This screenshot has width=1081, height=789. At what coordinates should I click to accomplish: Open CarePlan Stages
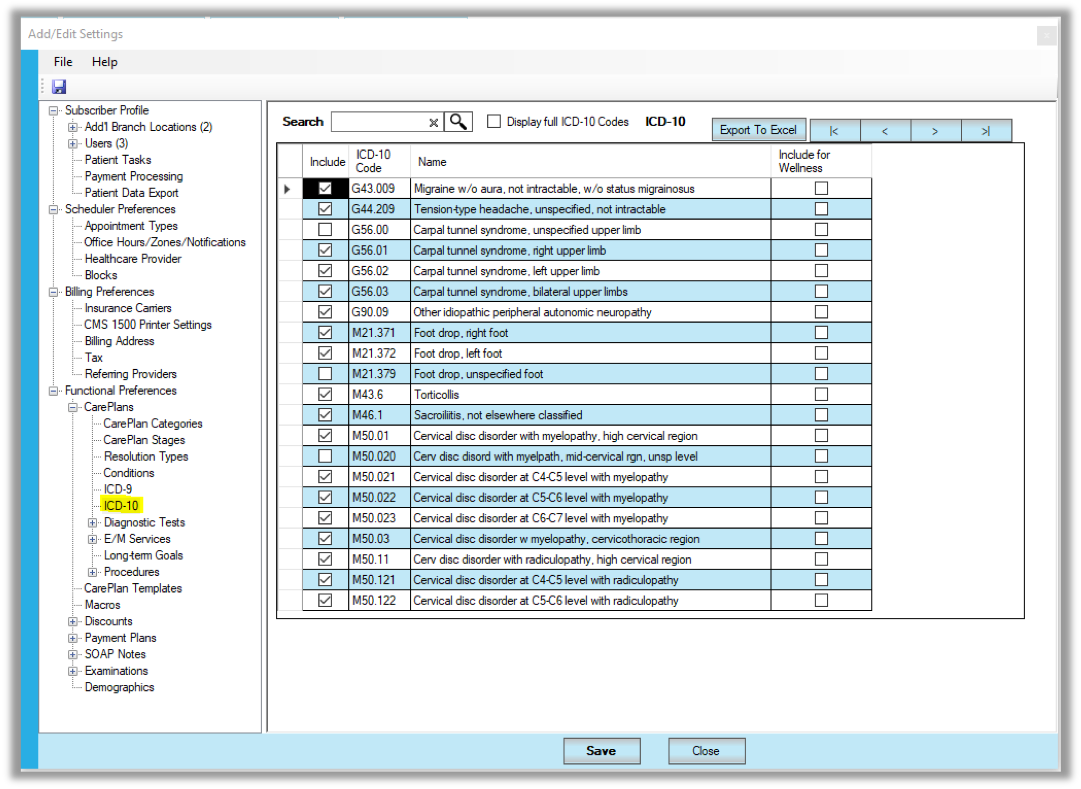pyautogui.click(x=144, y=440)
